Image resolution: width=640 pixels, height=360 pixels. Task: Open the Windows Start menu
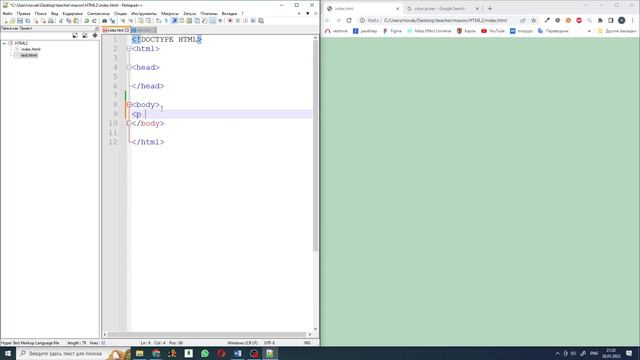pos(8,353)
